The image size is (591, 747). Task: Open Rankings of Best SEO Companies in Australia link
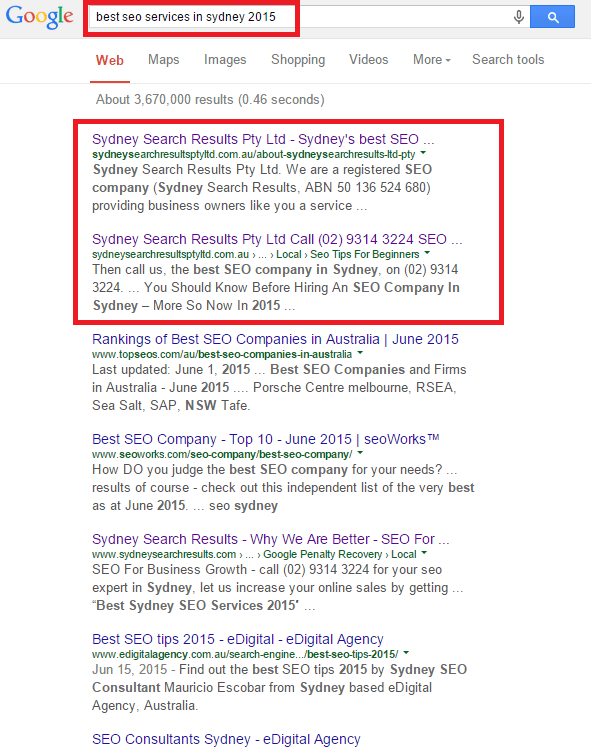point(275,339)
